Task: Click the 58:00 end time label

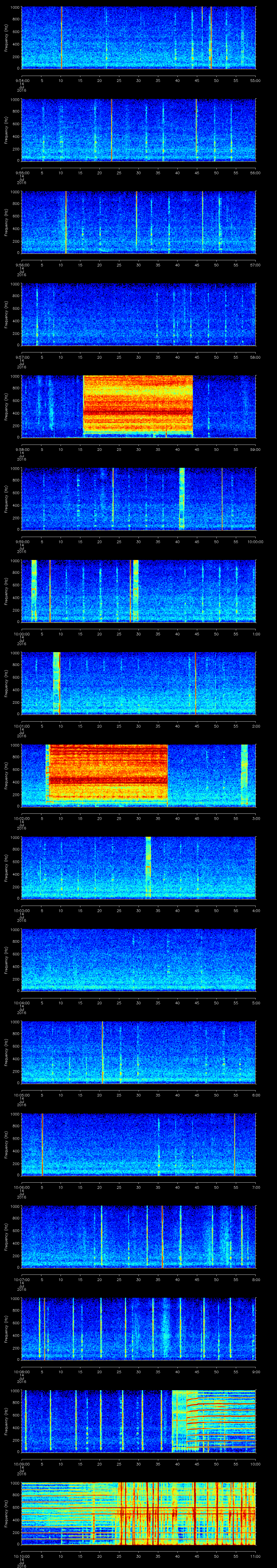Action: point(256,357)
